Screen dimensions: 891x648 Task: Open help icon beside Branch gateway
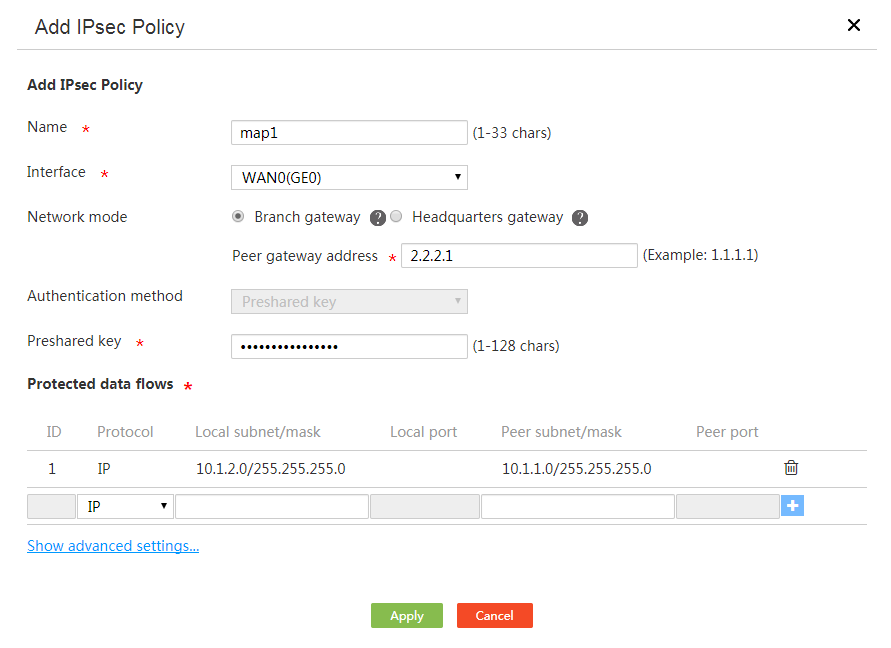tap(377, 218)
